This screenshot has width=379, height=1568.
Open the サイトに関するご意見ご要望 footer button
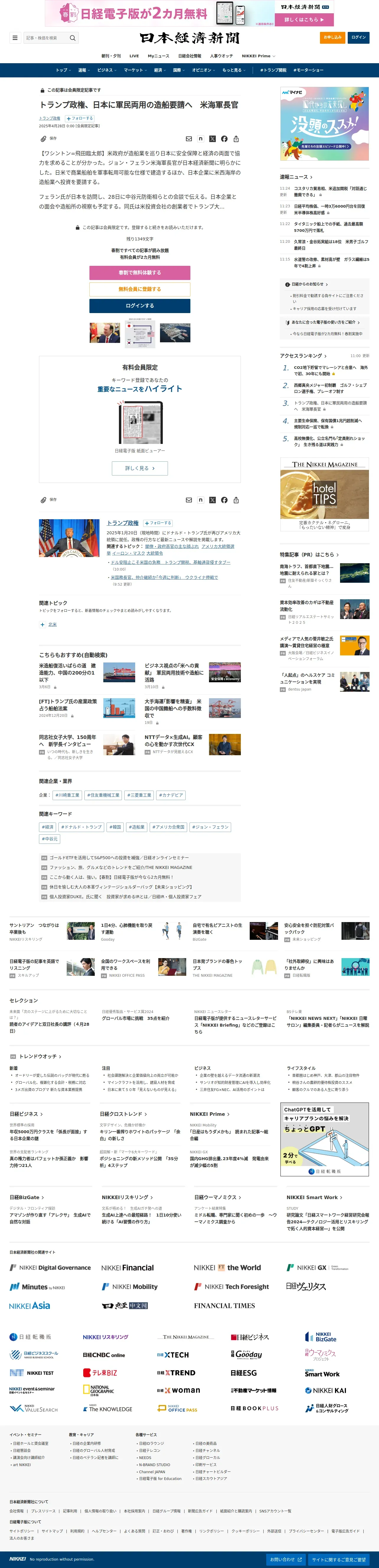coord(339,1559)
